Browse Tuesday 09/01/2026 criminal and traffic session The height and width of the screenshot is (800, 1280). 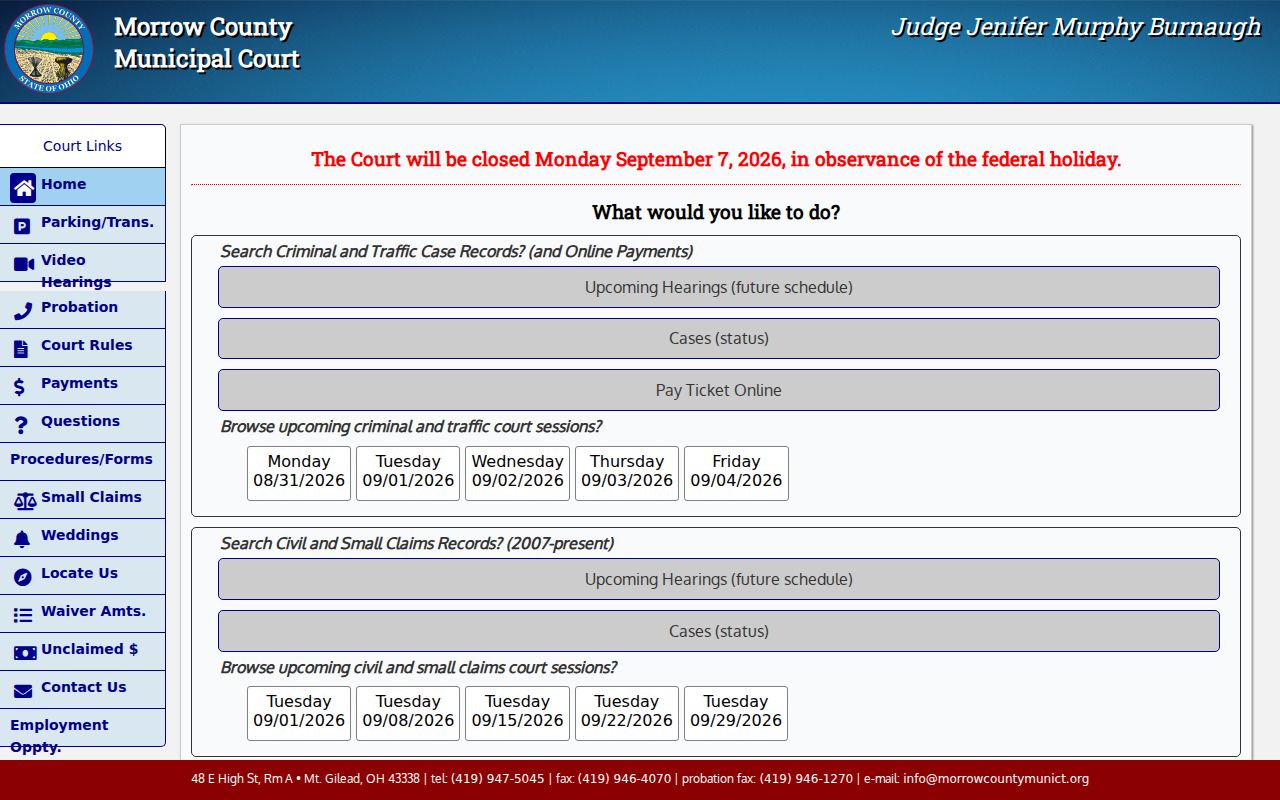(x=408, y=473)
